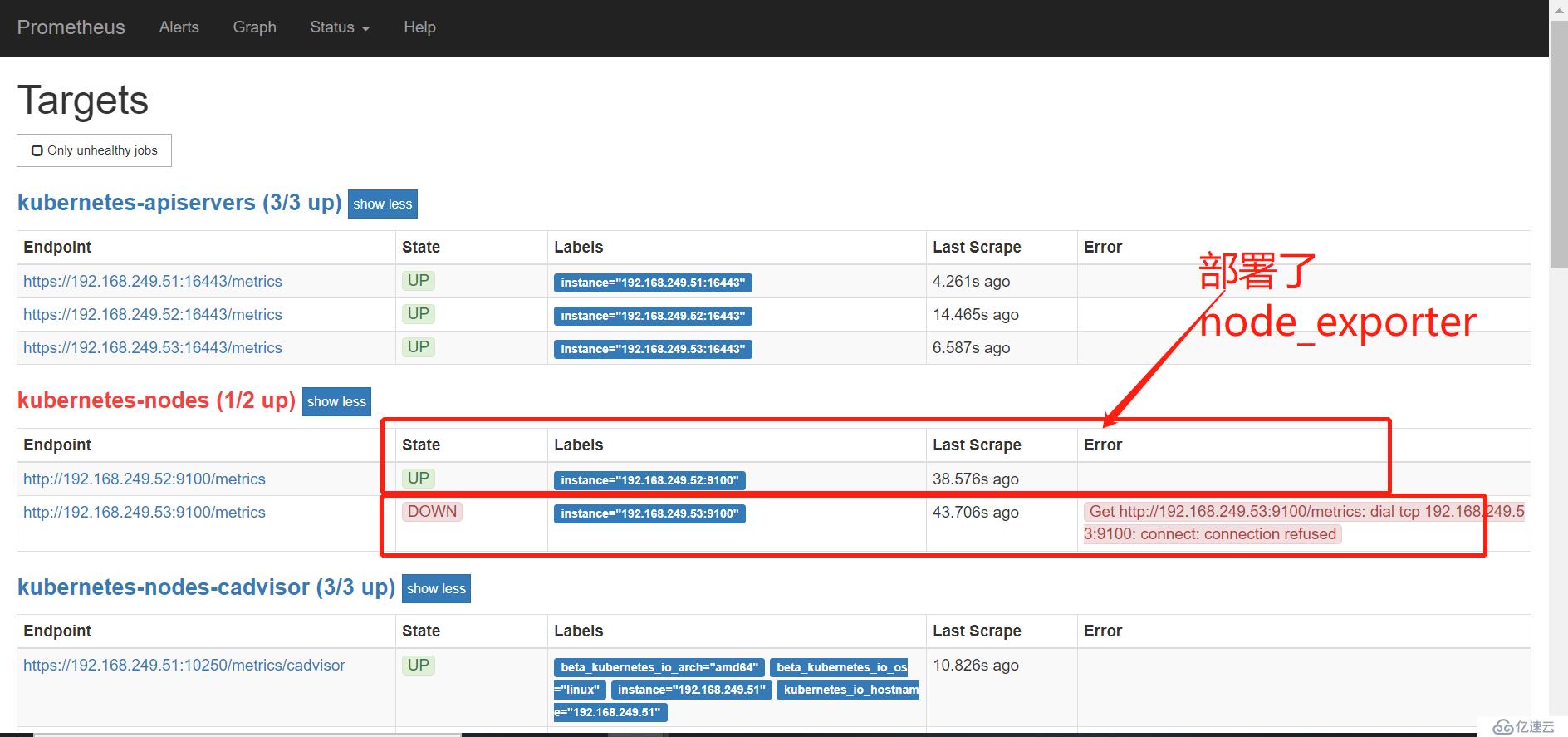This screenshot has width=1568, height=737.
Task: Open the kubernetes-nodes job heading
Action: click(x=156, y=400)
